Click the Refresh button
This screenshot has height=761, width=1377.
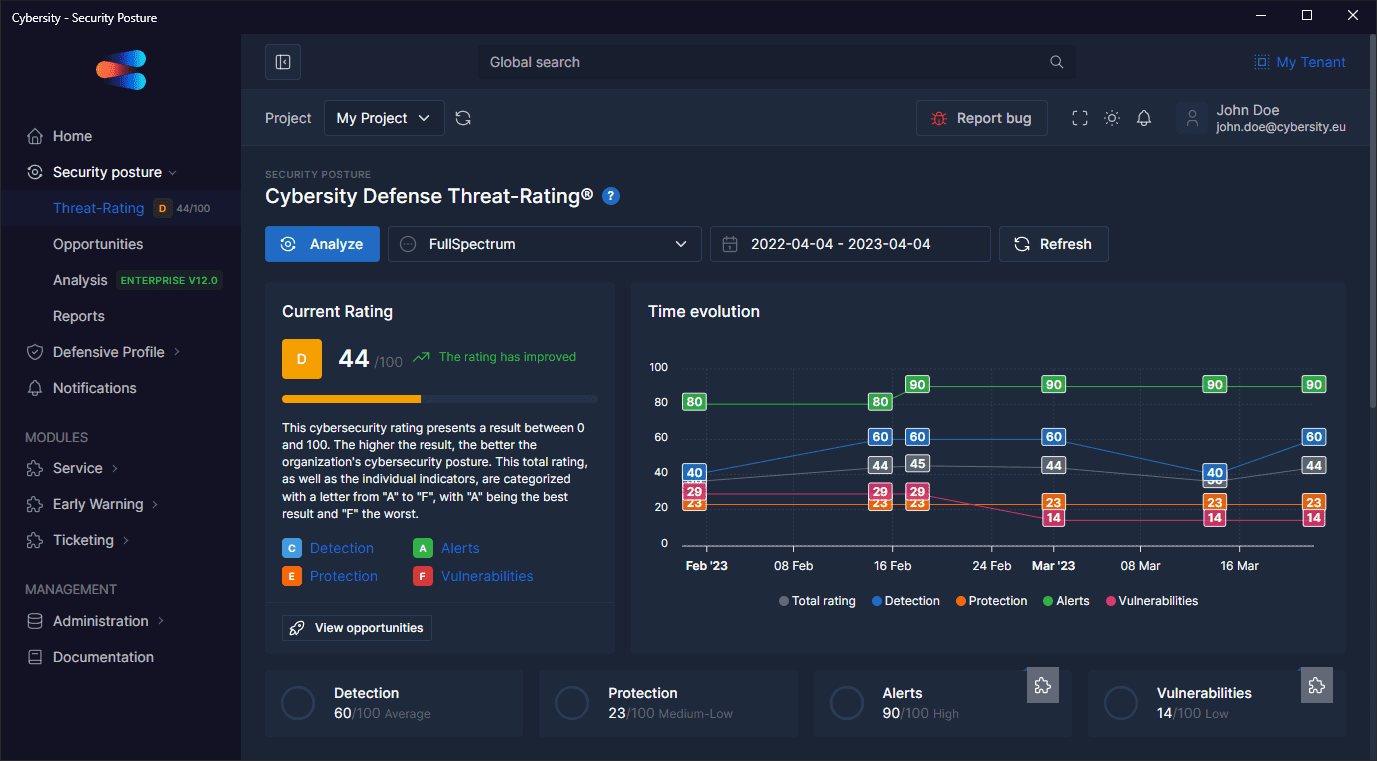(1054, 244)
